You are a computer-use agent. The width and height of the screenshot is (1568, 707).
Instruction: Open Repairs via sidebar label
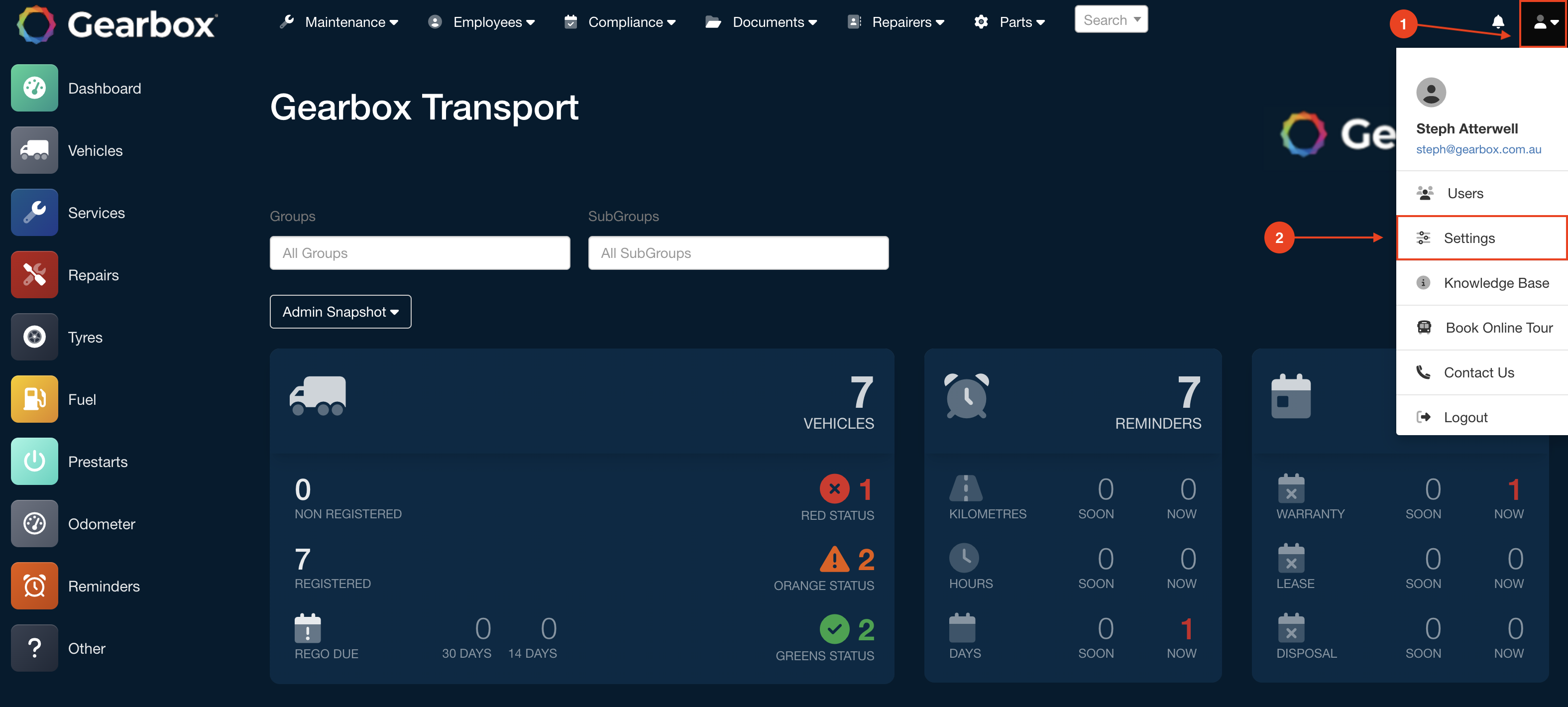pyautogui.click(x=94, y=275)
